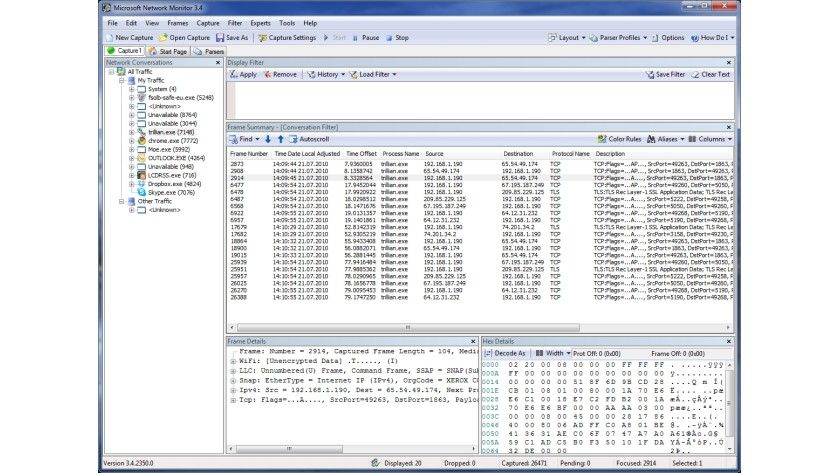Click the Save As toolbar button
840x473 pixels.
[x=232, y=37]
